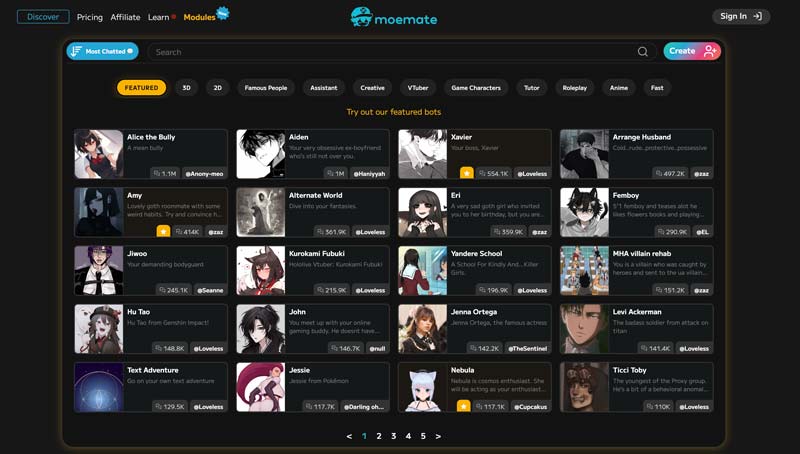Select the VTuber category filter

419,88
